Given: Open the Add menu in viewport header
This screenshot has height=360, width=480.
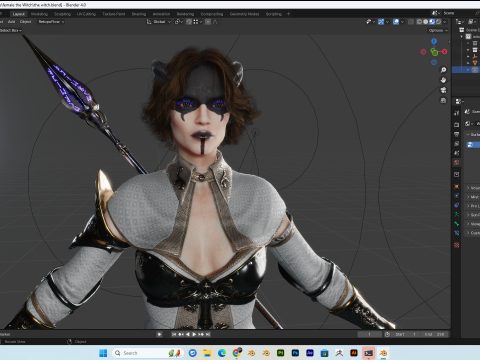Looking at the screenshot, I should click(11, 22).
